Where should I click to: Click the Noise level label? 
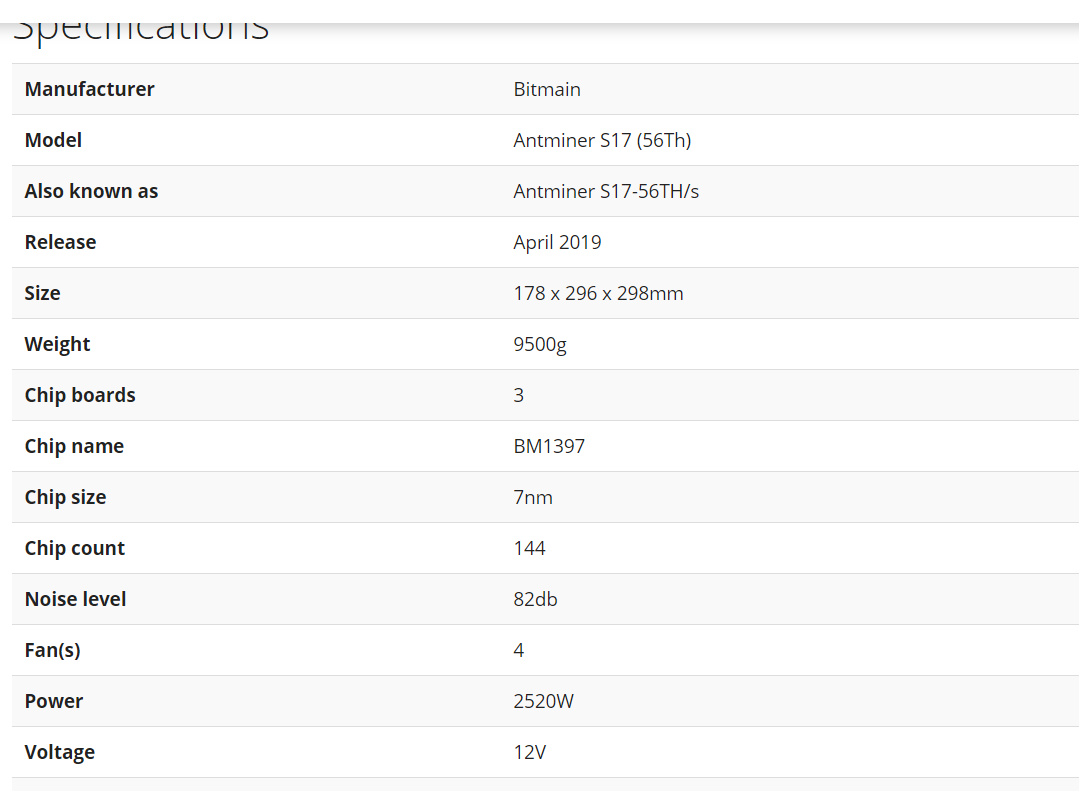(x=76, y=599)
